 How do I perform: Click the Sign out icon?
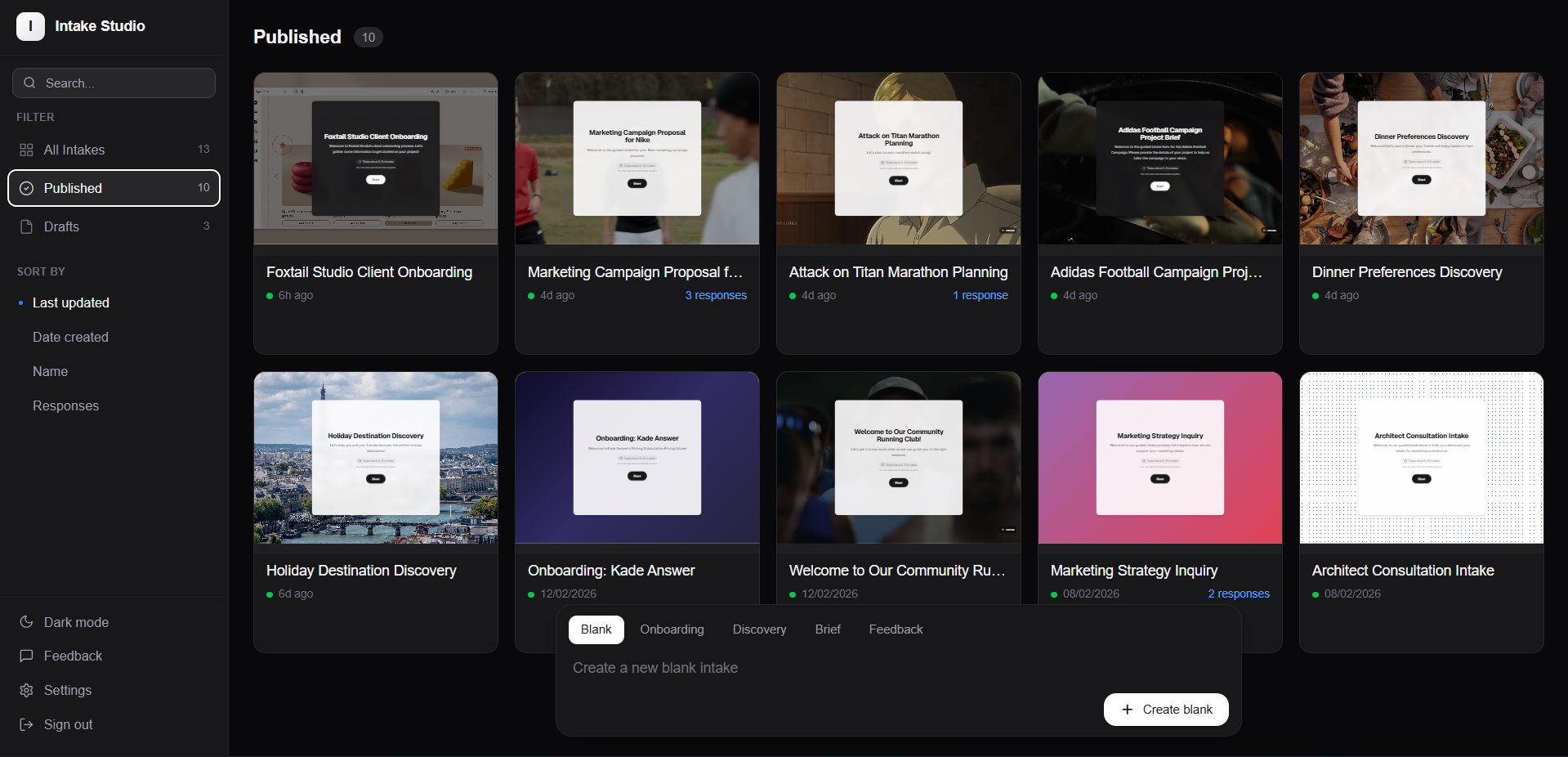click(x=26, y=724)
